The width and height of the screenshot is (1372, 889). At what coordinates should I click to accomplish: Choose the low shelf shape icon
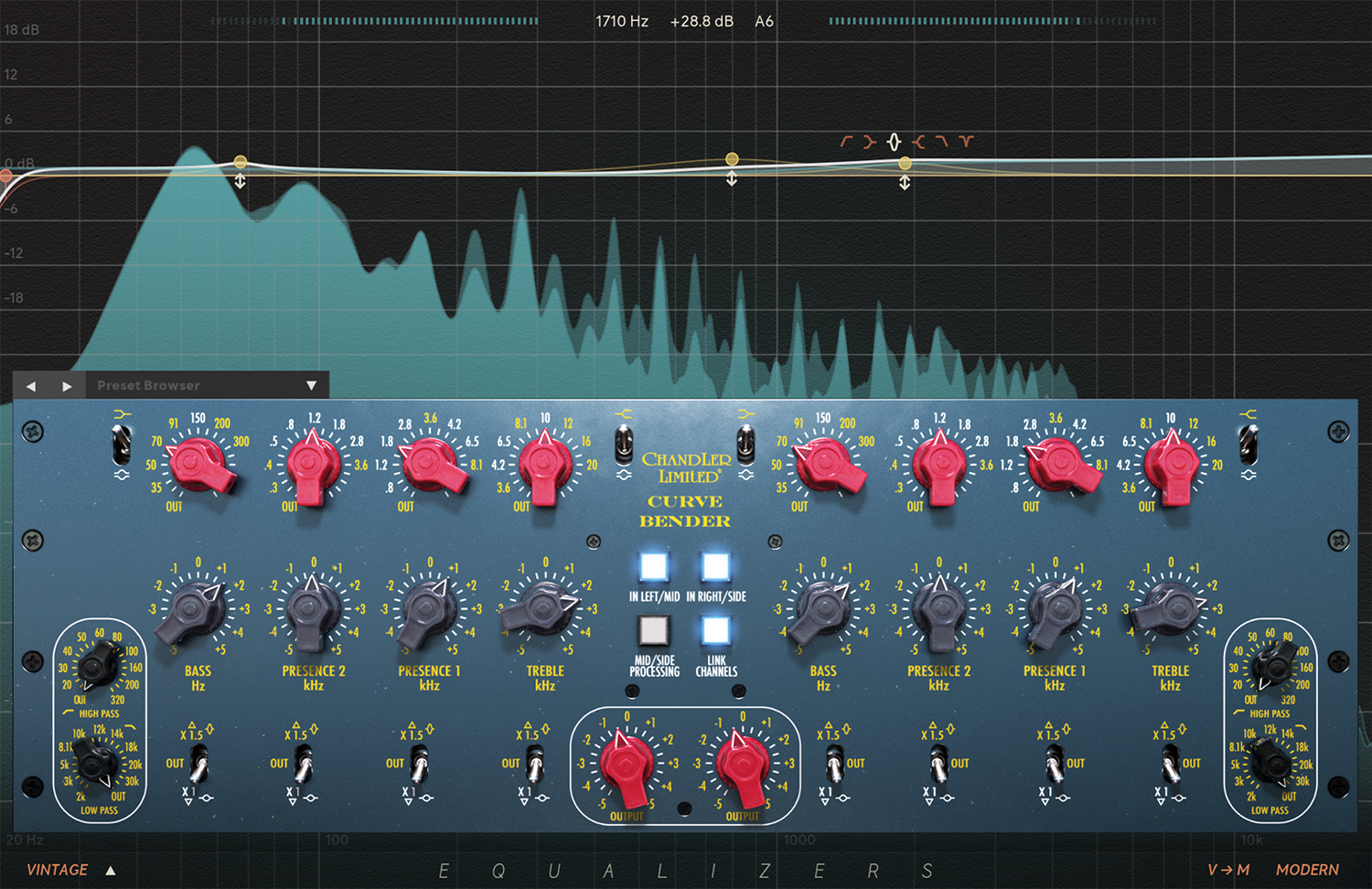tap(870, 142)
